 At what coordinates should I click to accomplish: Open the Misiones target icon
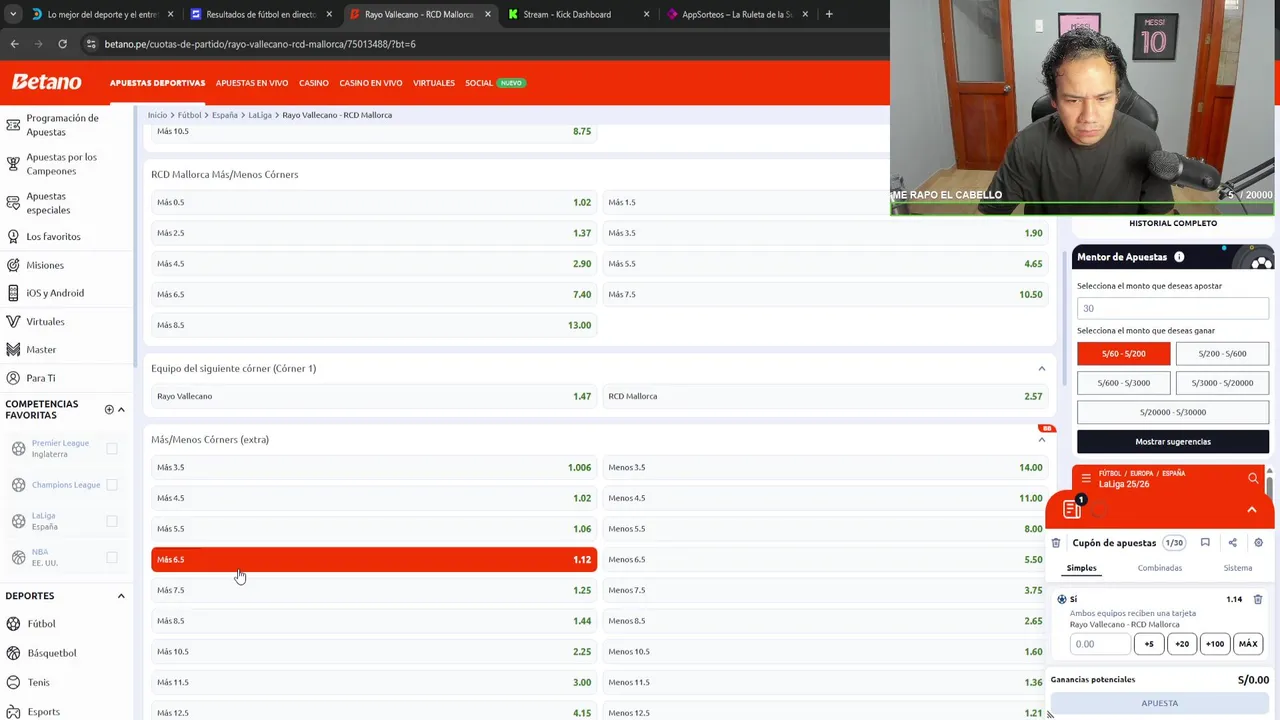(x=13, y=265)
